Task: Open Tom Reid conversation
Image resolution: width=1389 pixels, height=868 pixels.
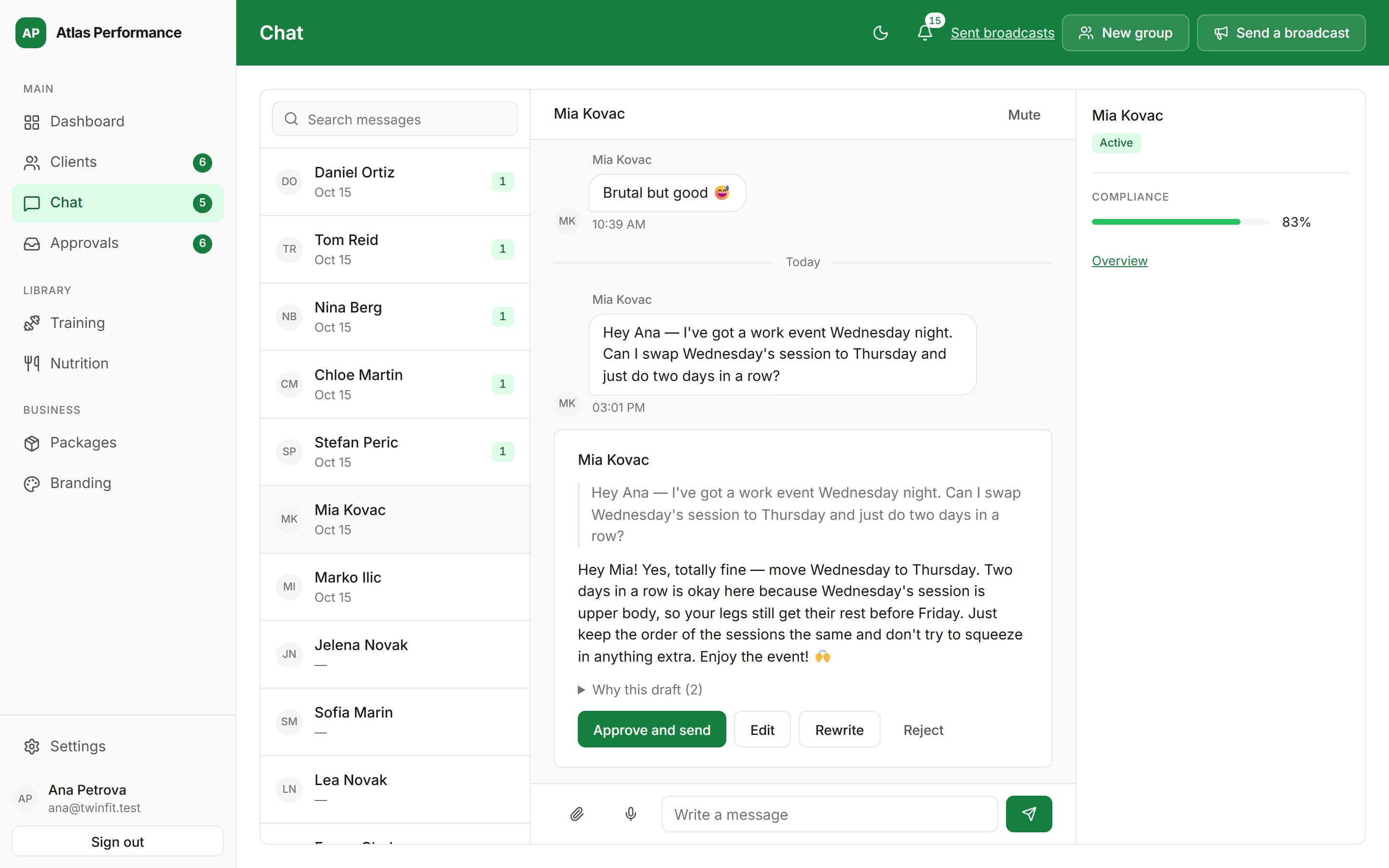Action: point(395,249)
